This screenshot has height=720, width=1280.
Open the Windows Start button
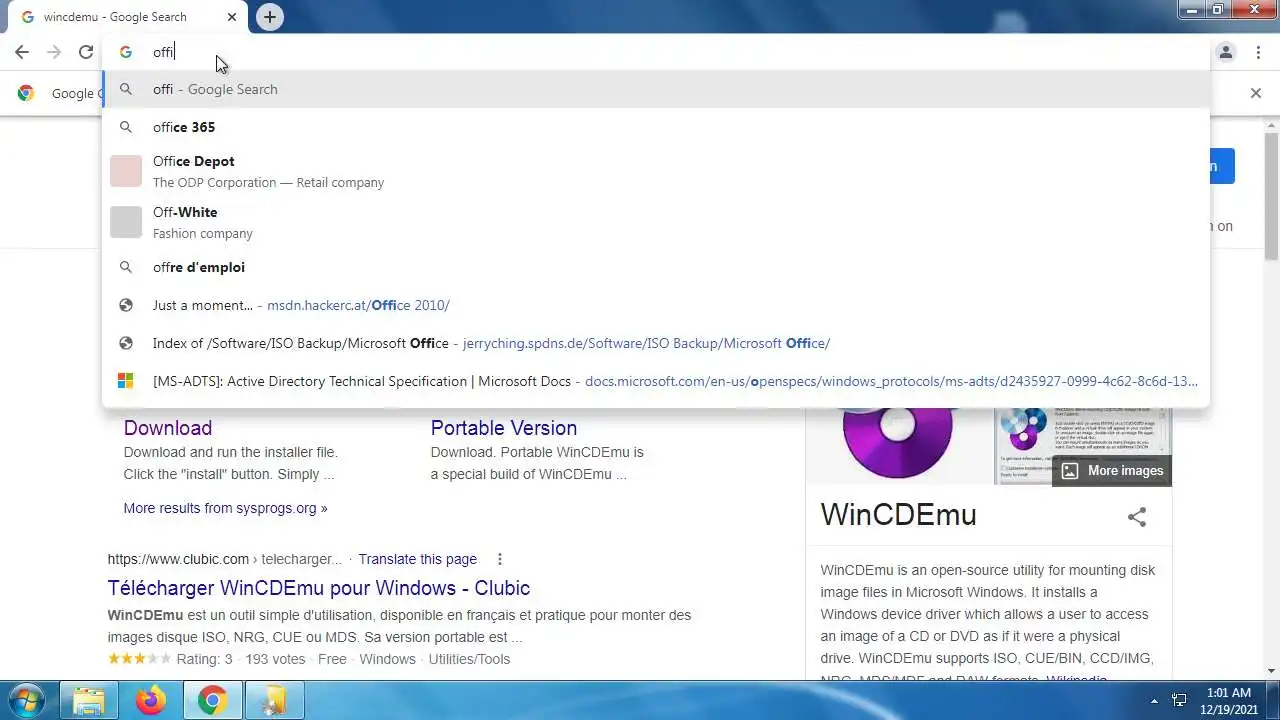pos(28,700)
